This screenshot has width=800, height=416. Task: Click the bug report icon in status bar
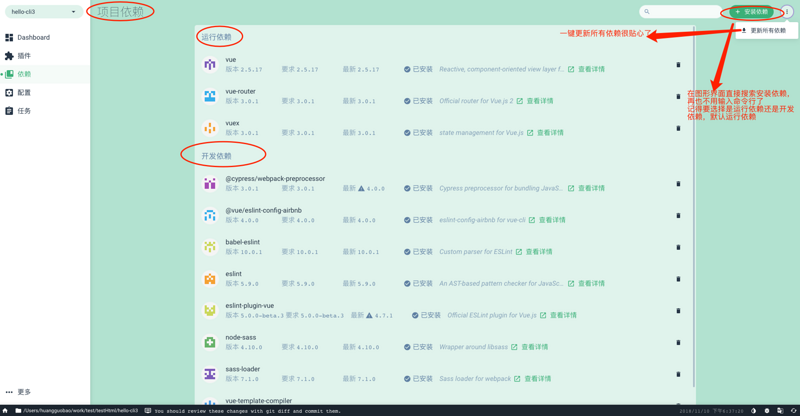(x=767, y=410)
